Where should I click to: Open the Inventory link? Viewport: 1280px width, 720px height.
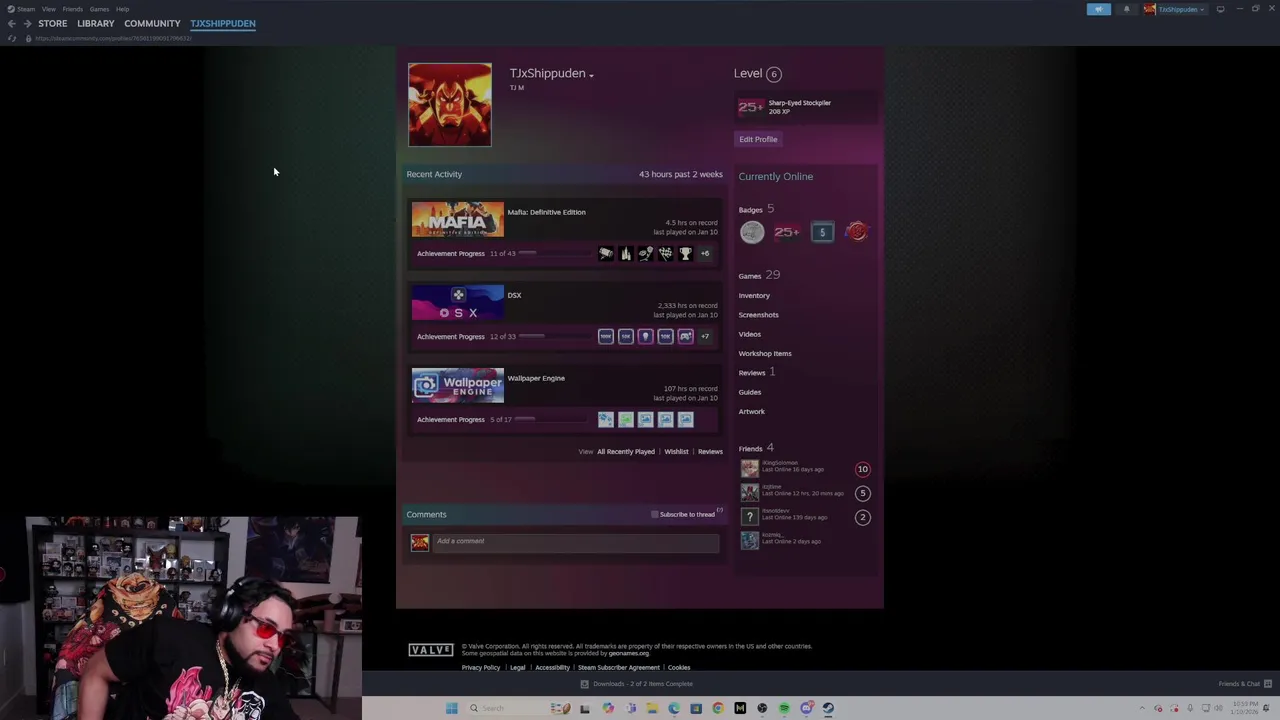[x=754, y=295]
